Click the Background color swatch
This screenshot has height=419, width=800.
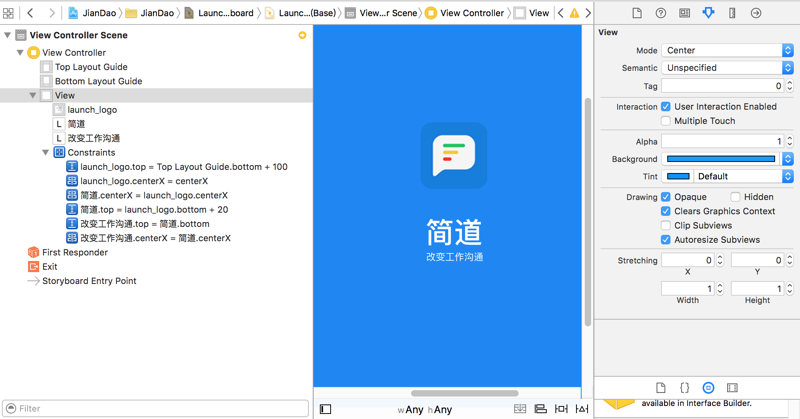pos(721,159)
